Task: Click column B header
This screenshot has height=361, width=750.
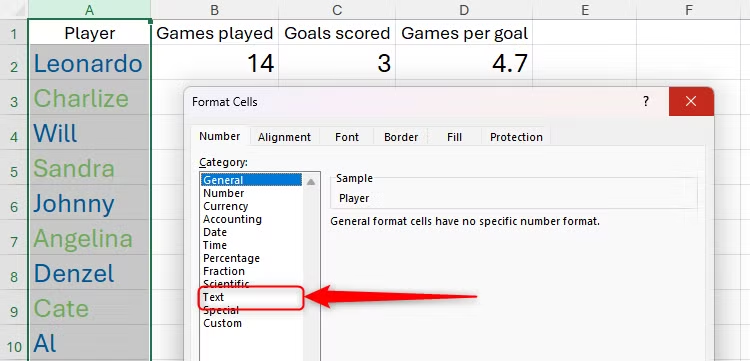Action: click(x=215, y=10)
